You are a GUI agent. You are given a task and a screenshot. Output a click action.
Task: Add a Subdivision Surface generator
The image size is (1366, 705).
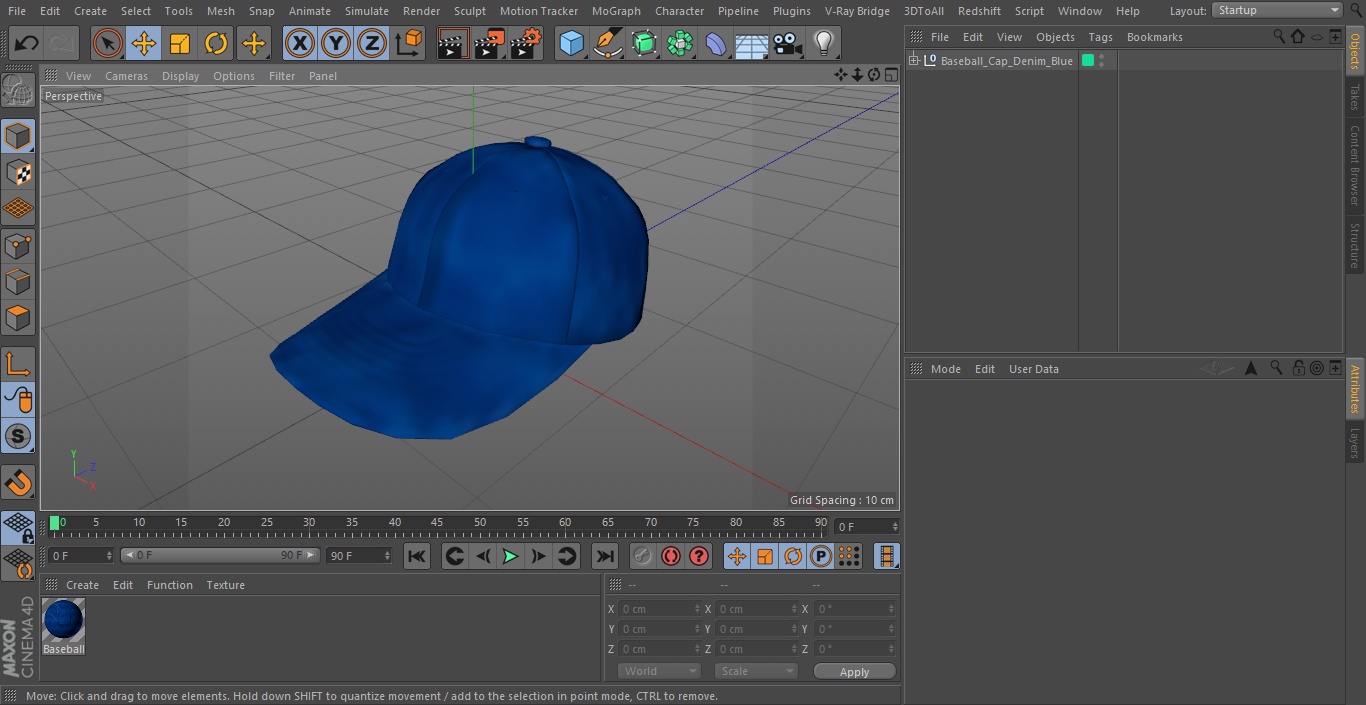pyautogui.click(x=644, y=44)
